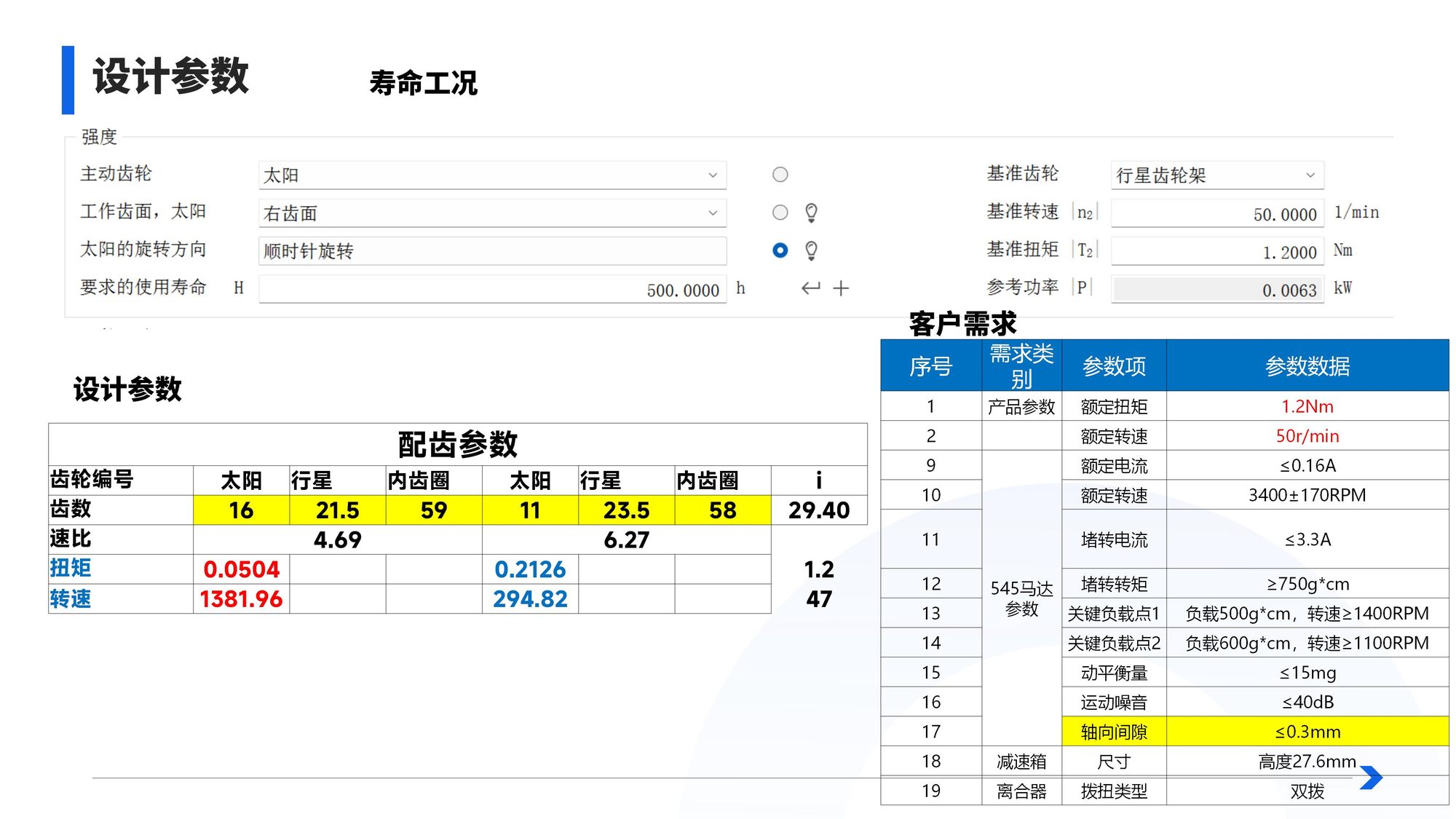Click the red 1.2Nm rated torque value
Viewport: 1456px width, 819px height.
click(1307, 406)
